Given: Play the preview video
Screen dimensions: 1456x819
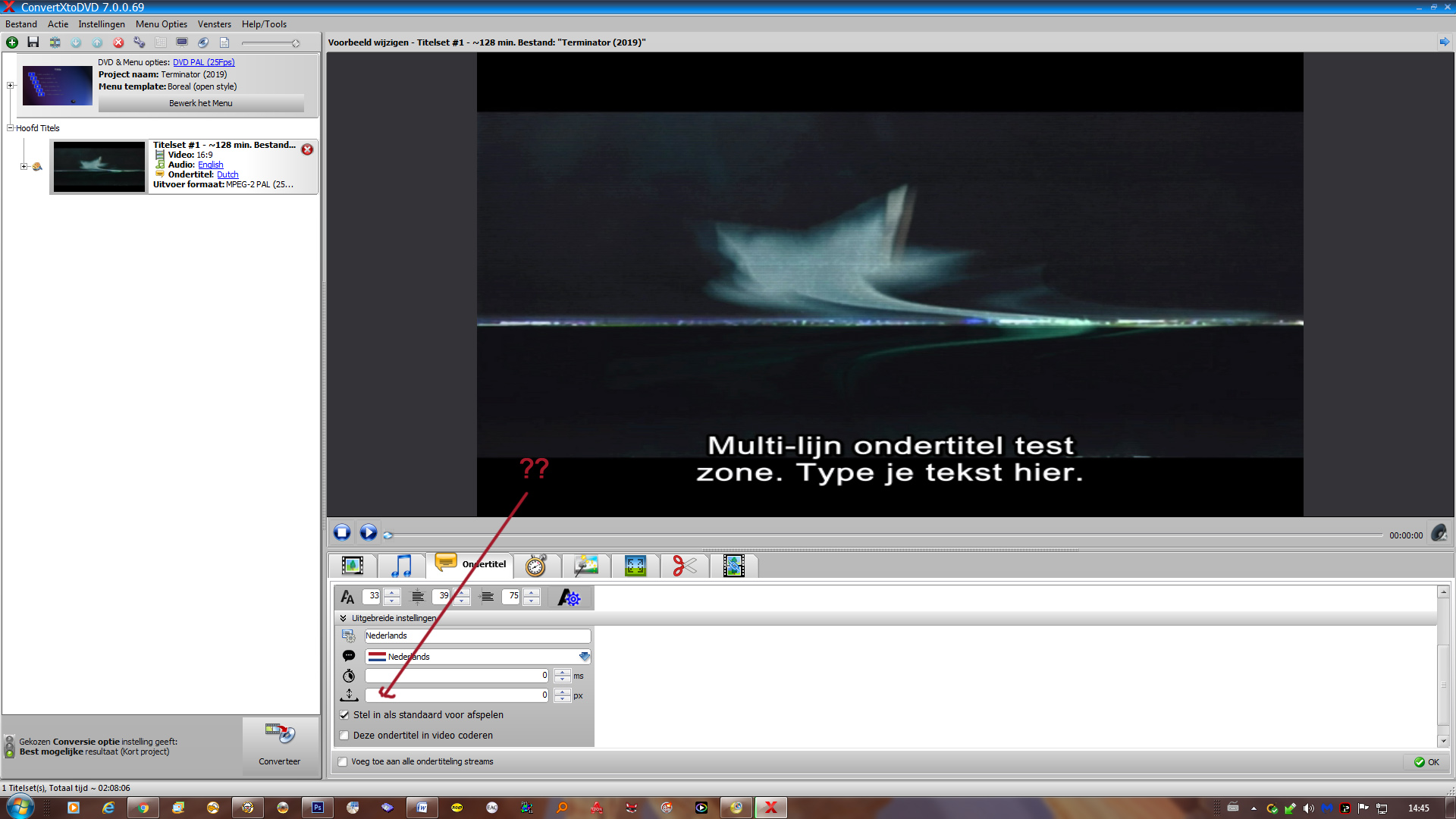Looking at the screenshot, I should click(369, 532).
